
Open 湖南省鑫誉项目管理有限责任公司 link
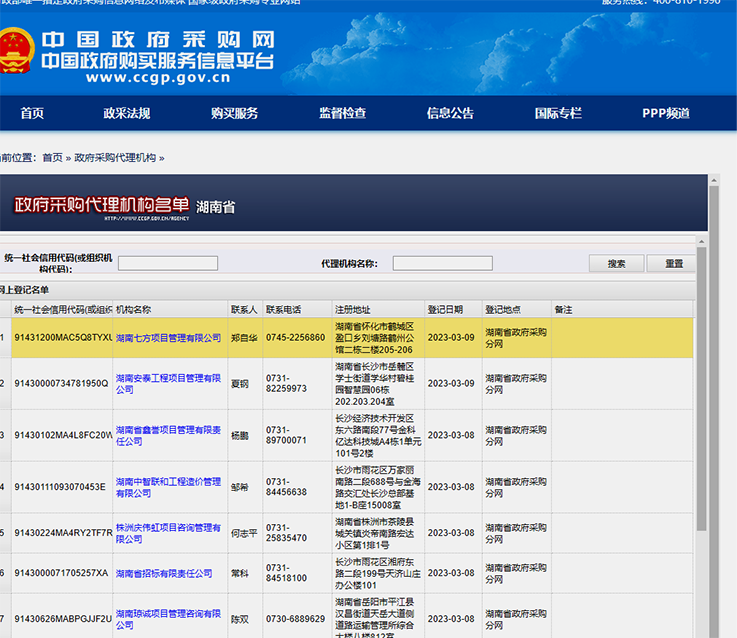168,435
